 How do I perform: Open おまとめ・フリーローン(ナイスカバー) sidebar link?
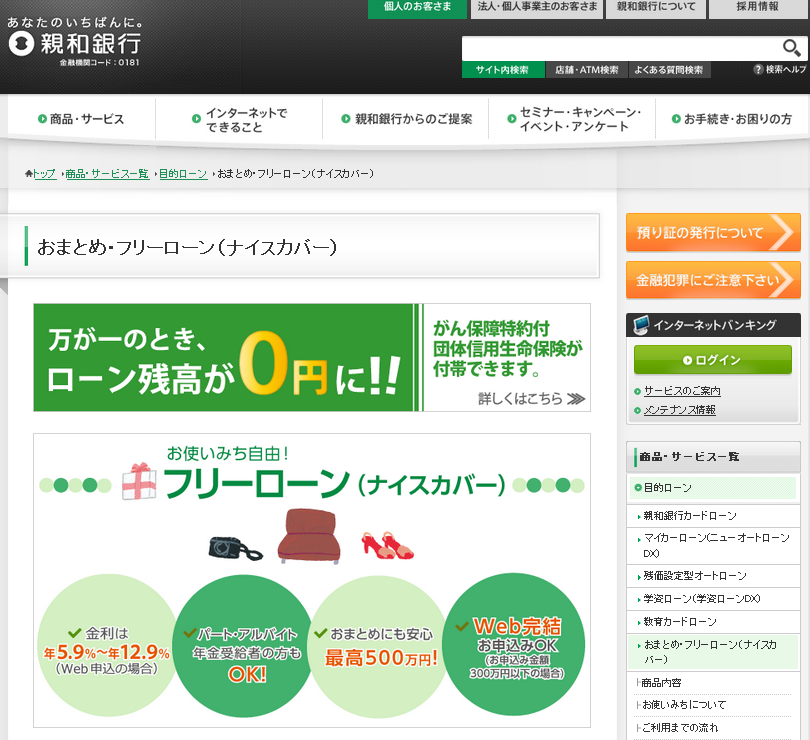710,652
